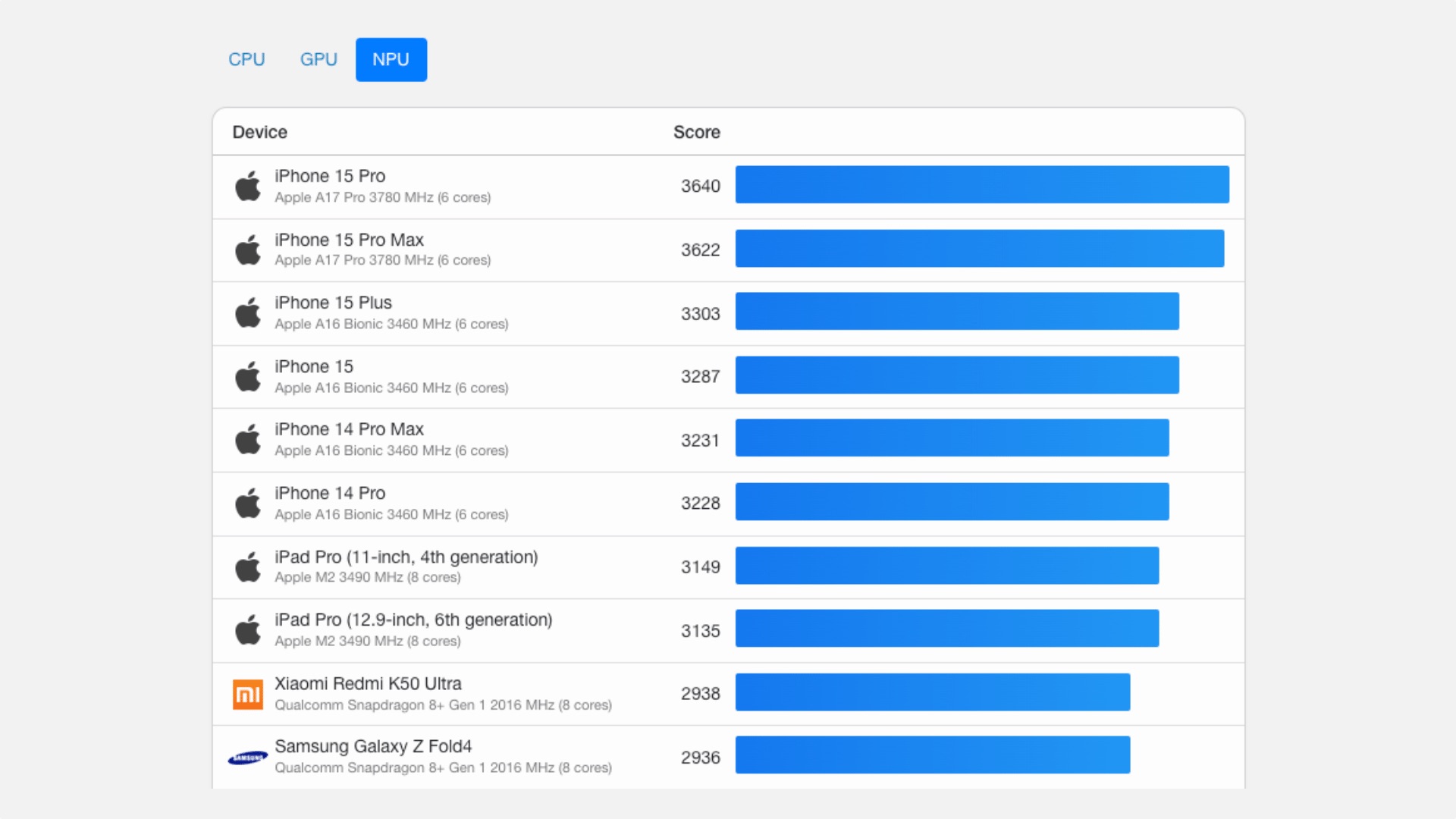Click the score bar for iPhone 15 Pro Max

(980, 247)
